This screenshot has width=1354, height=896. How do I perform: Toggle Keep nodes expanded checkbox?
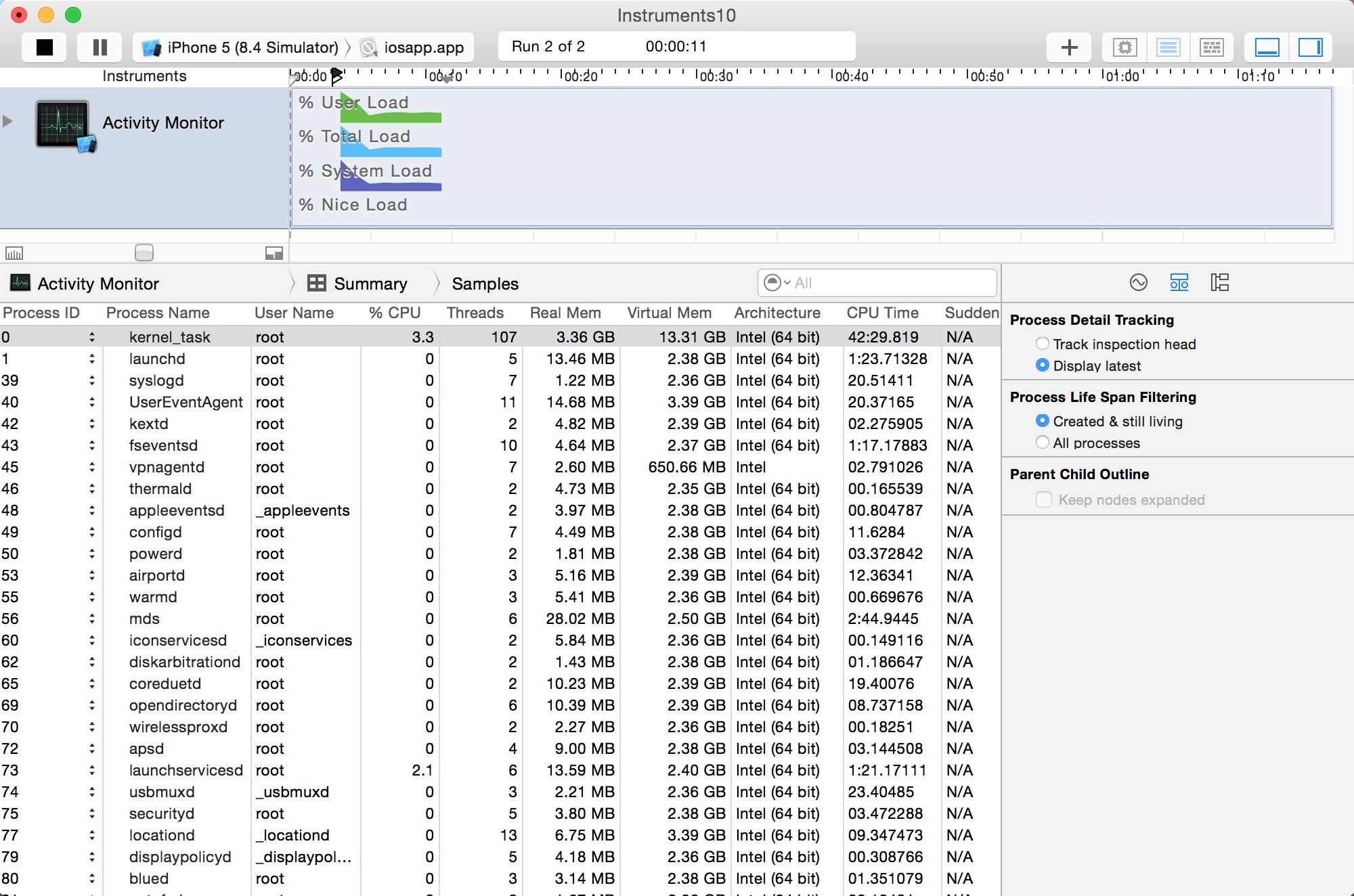[1044, 499]
